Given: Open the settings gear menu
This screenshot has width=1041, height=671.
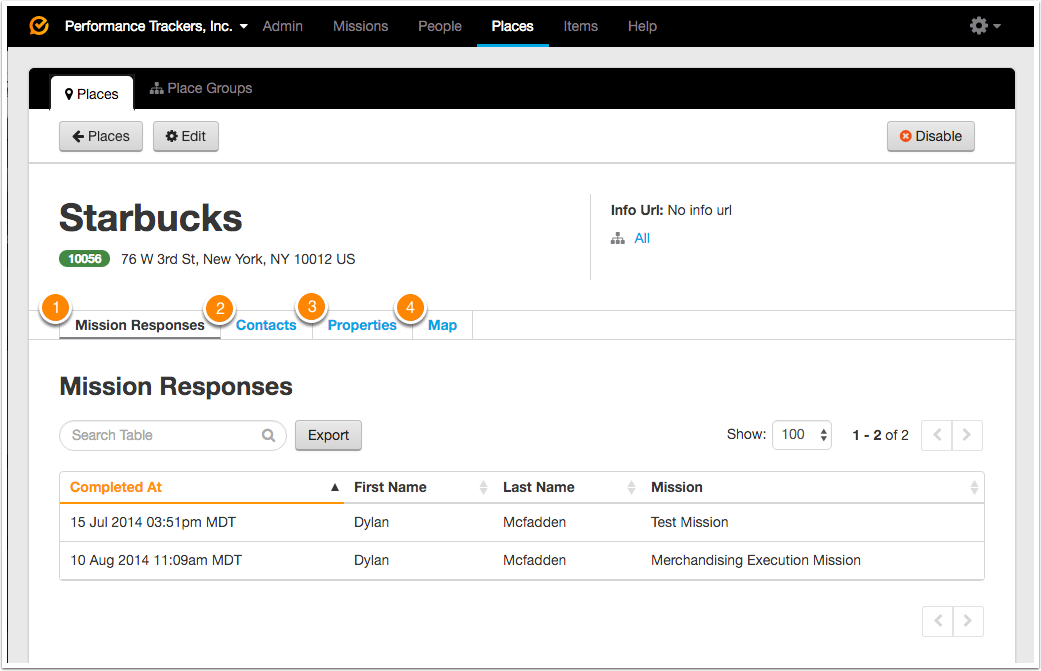Looking at the screenshot, I should [x=985, y=26].
